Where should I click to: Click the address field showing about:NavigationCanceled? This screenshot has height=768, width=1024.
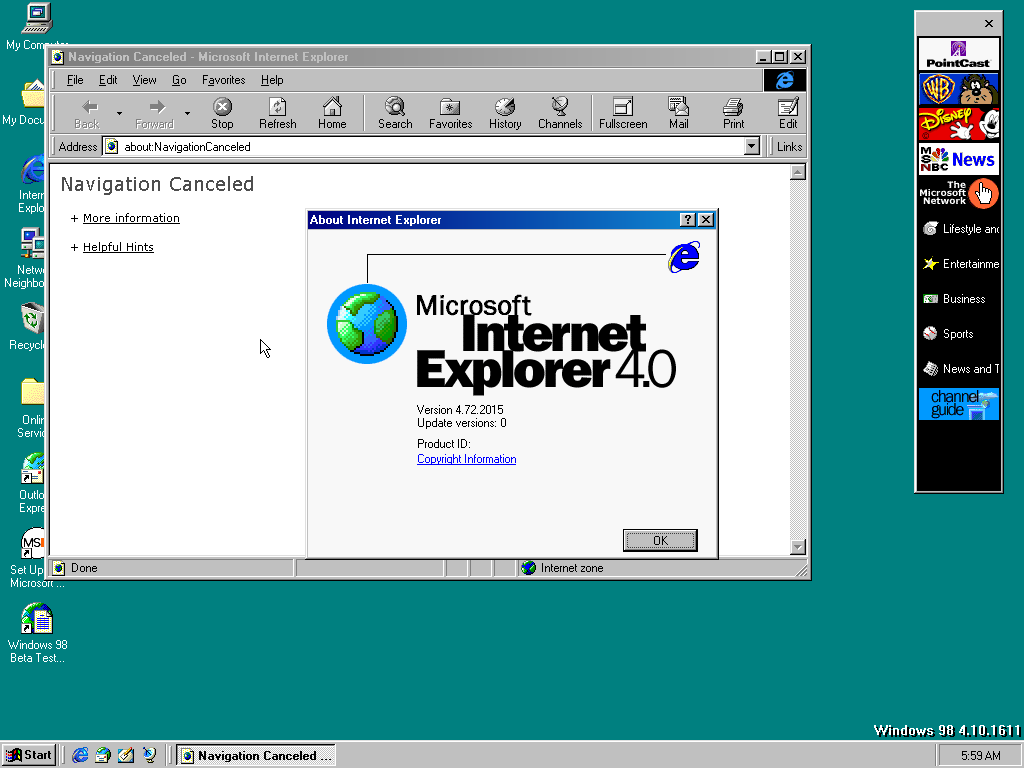[423, 146]
